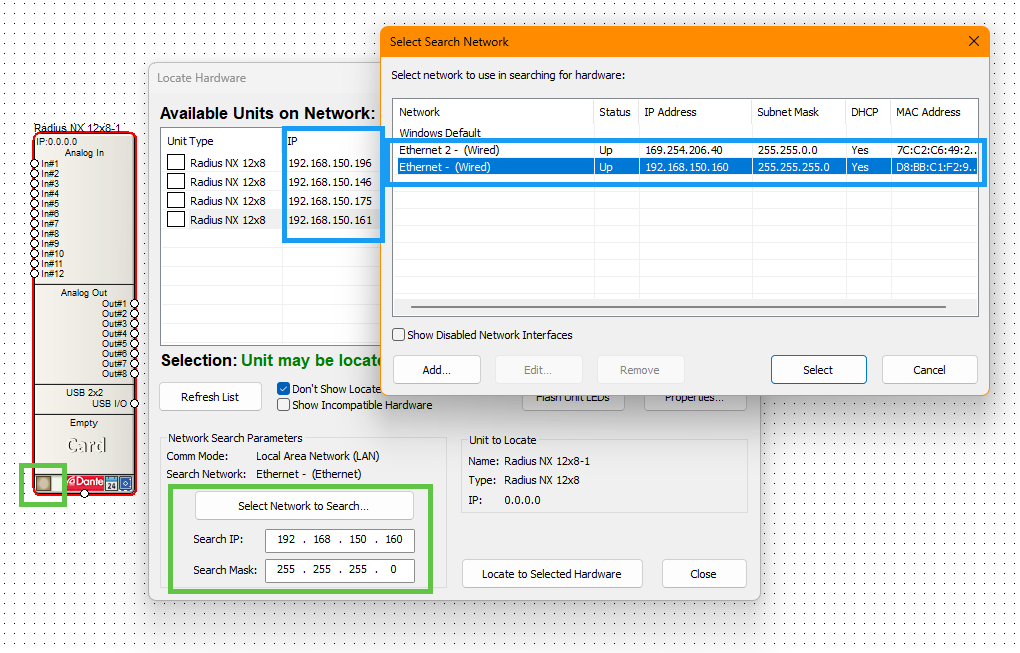This screenshot has height=653, width=1020.
Task: Click the Out#1 analog output port node
Action: [134, 304]
